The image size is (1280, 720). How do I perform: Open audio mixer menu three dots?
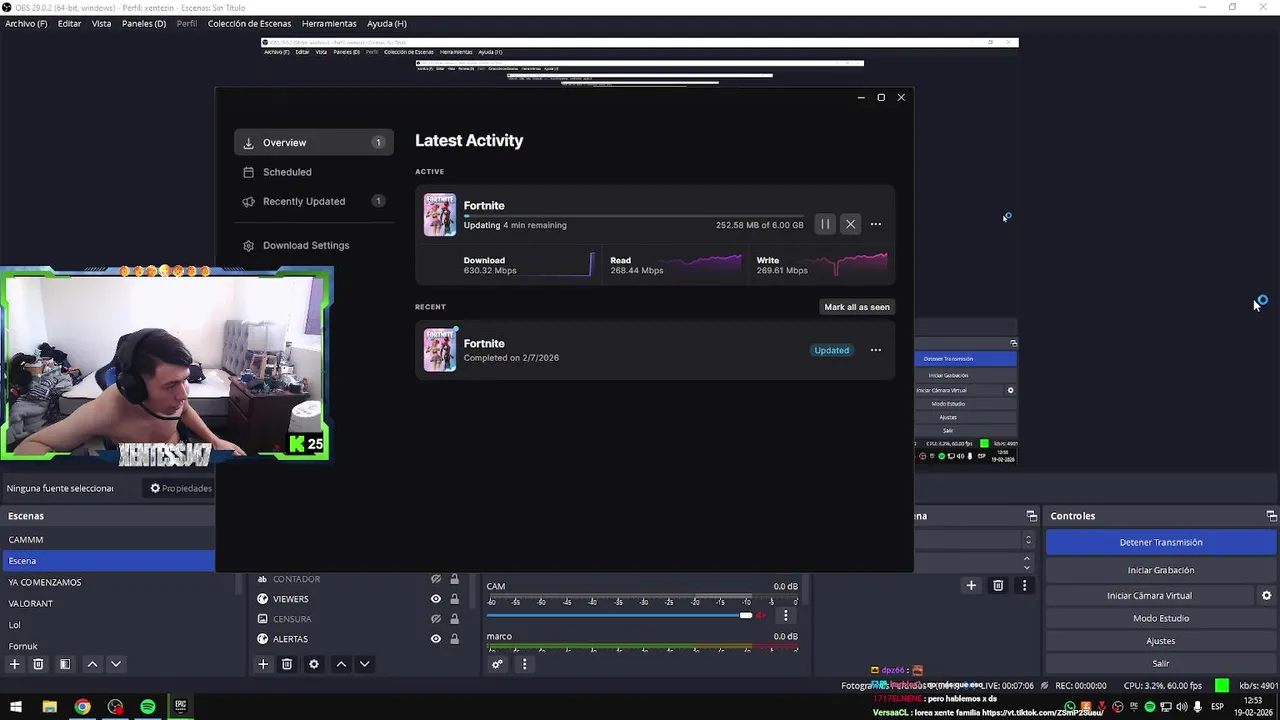coord(524,664)
